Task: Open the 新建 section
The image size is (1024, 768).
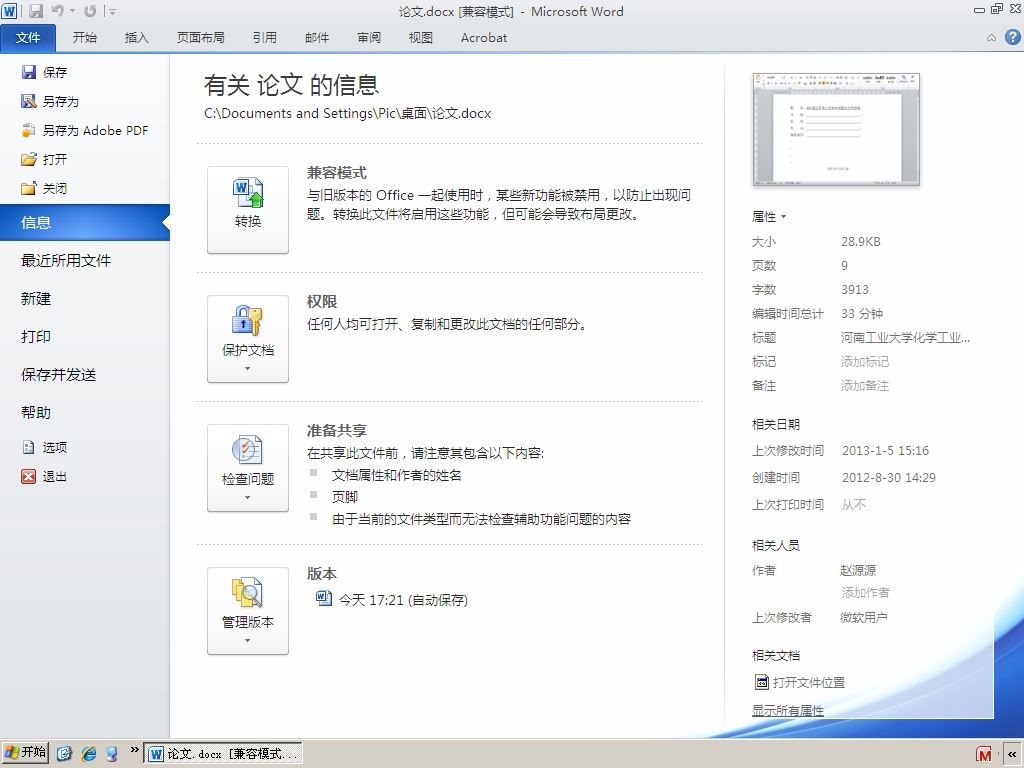Action: 36,298
